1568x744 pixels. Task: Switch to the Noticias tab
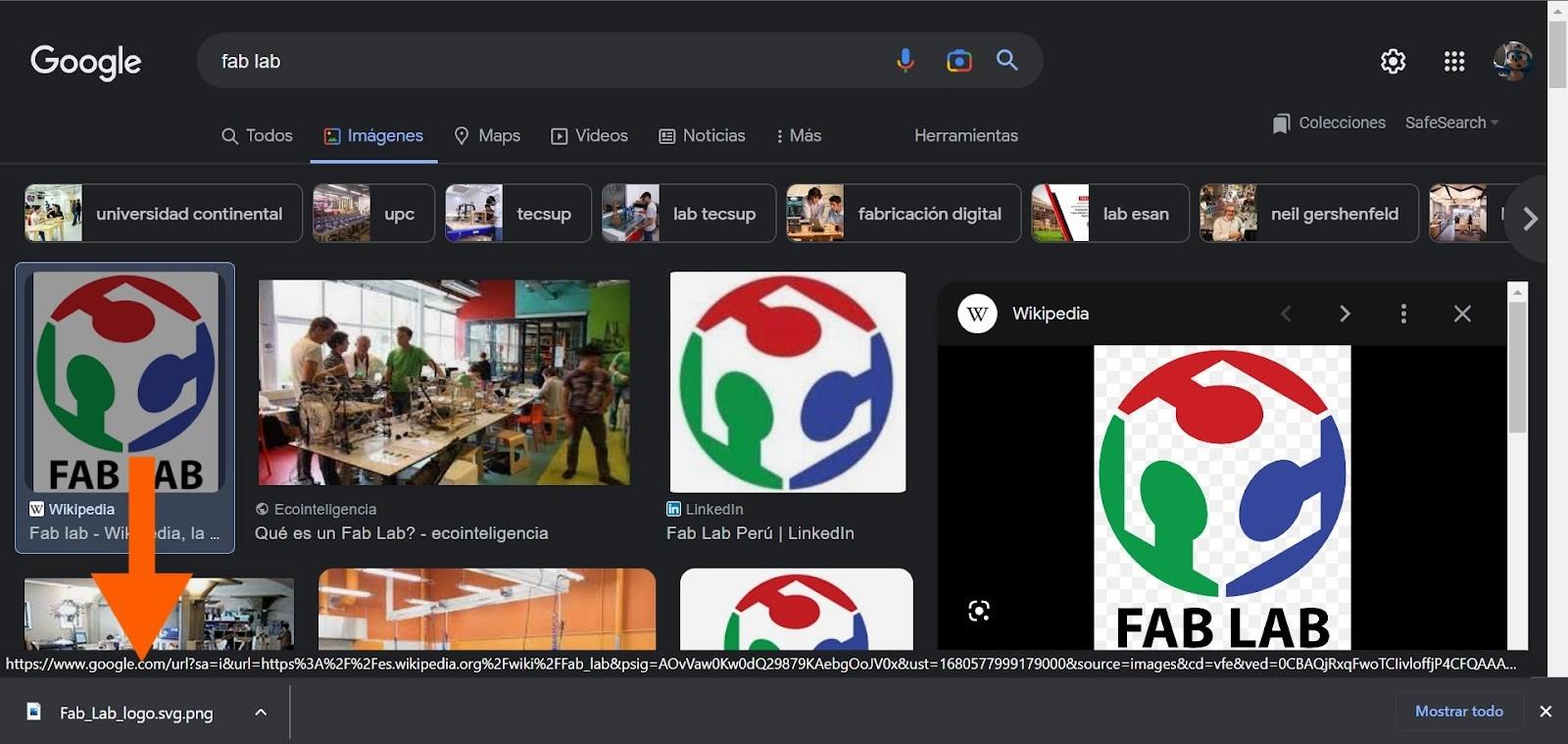[x=702, y=135]
